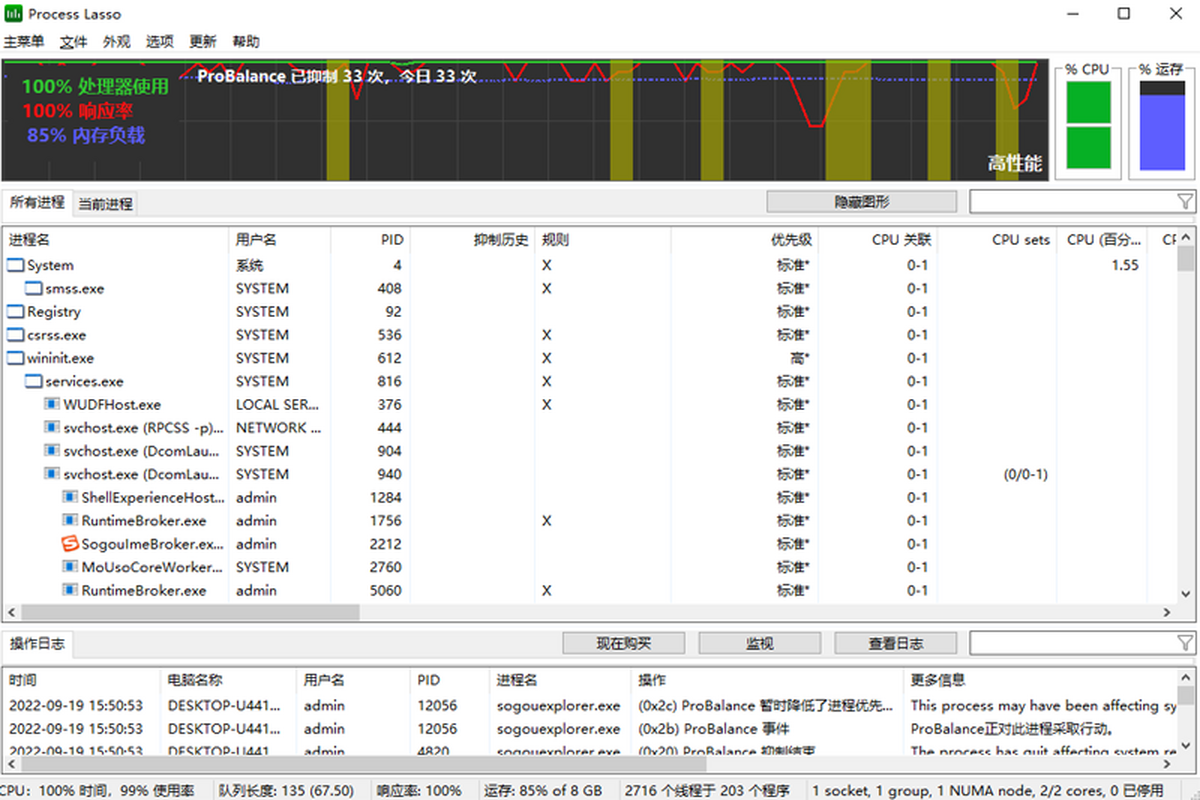Click the process filter search field
The image size is (1200, 800).
1072,202
